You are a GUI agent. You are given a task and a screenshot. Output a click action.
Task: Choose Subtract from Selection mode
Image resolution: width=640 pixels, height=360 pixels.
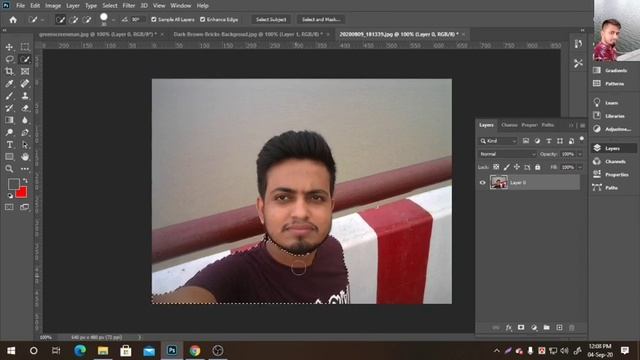(87, 20)
